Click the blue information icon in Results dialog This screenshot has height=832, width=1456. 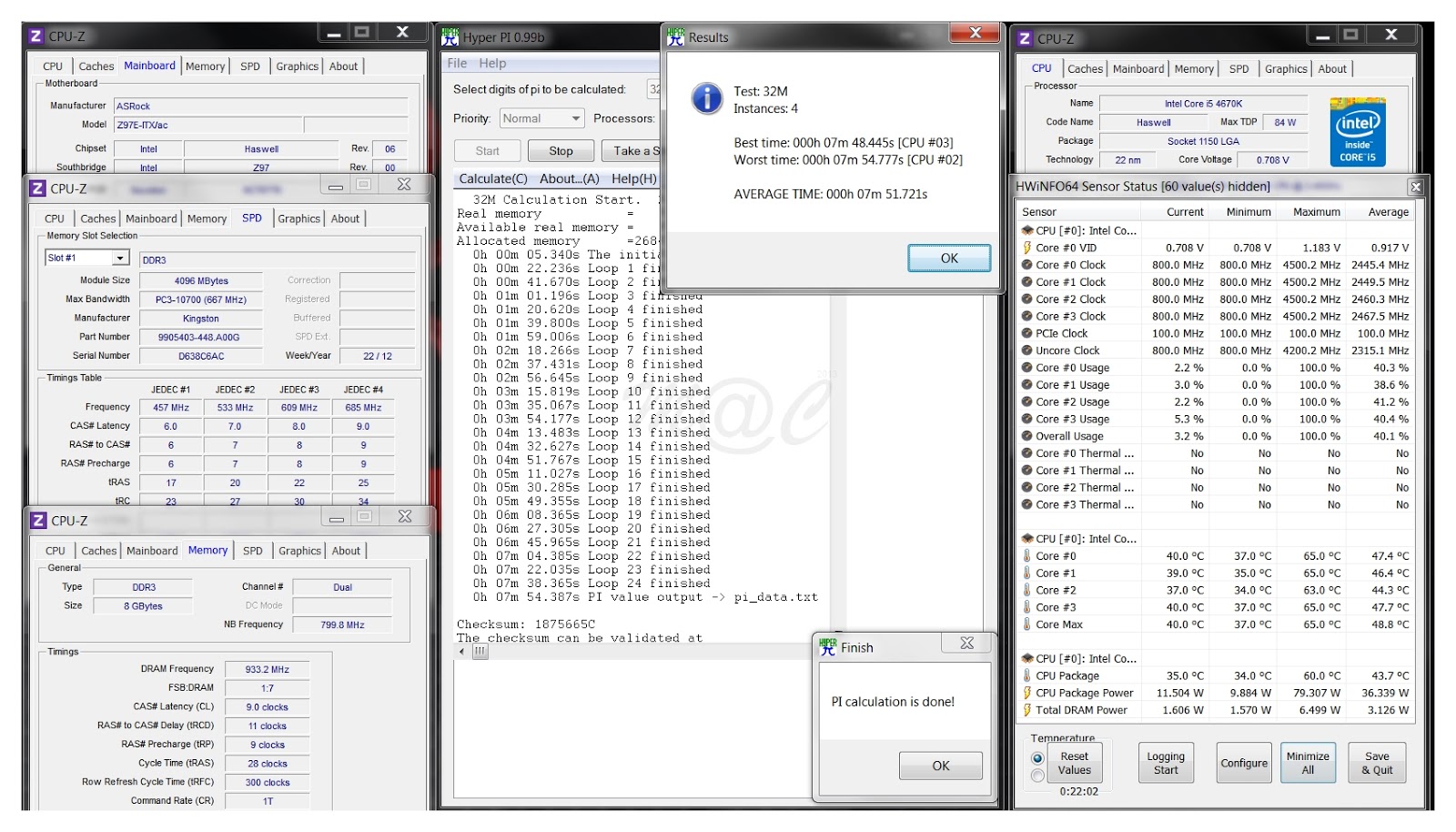click(x=707, y=98)
